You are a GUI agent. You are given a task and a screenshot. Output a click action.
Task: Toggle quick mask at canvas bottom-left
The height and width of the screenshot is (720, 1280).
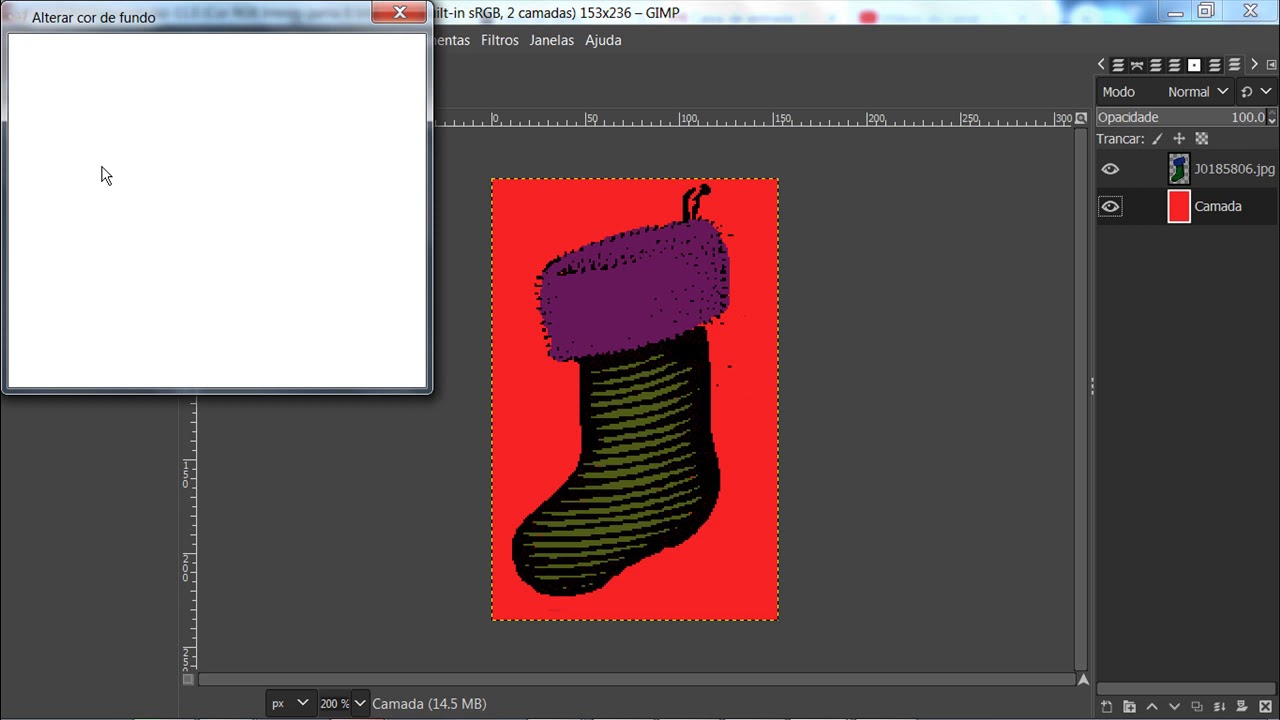point(188,679)
